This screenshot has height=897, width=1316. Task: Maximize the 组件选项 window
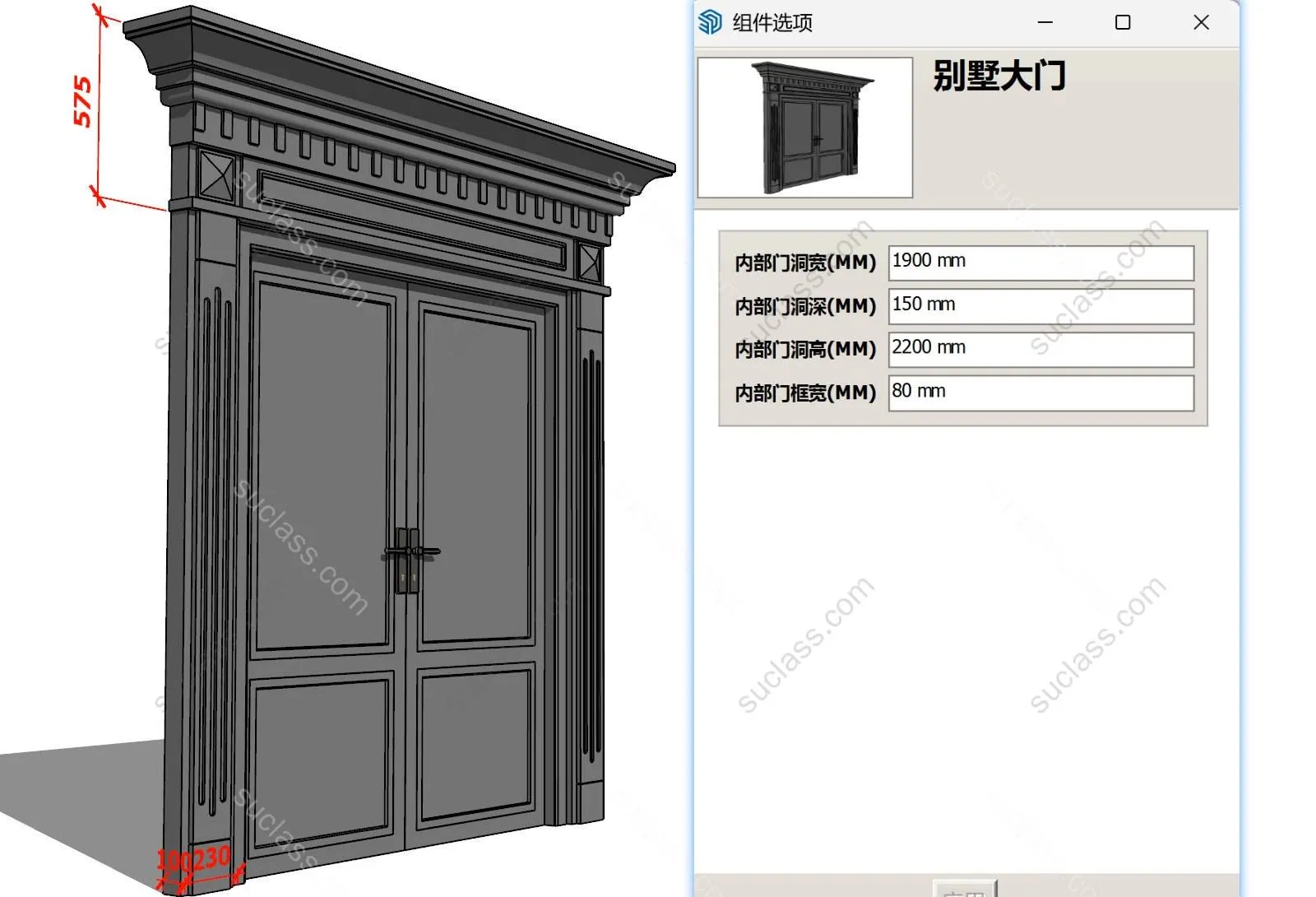point(1122,22)
